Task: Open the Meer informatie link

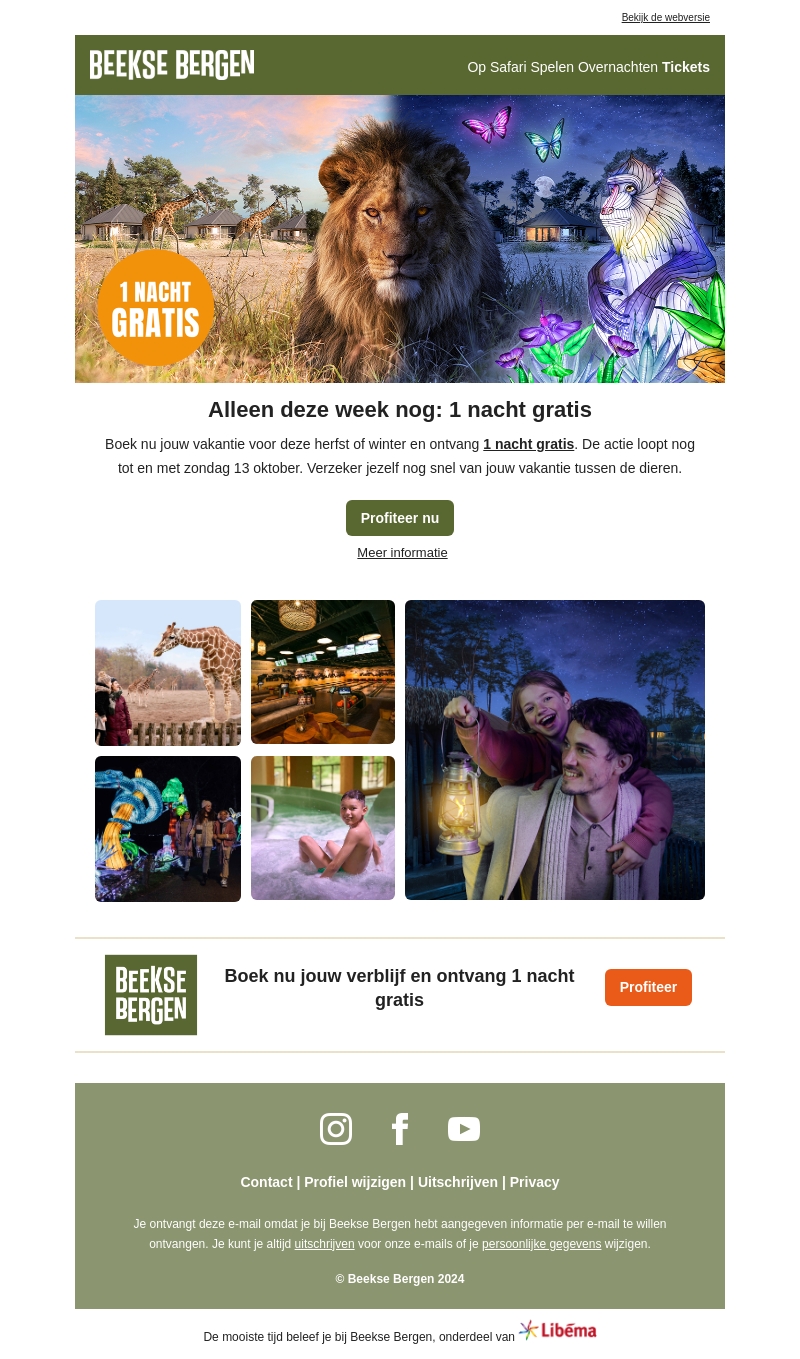Action: (402, 553)
